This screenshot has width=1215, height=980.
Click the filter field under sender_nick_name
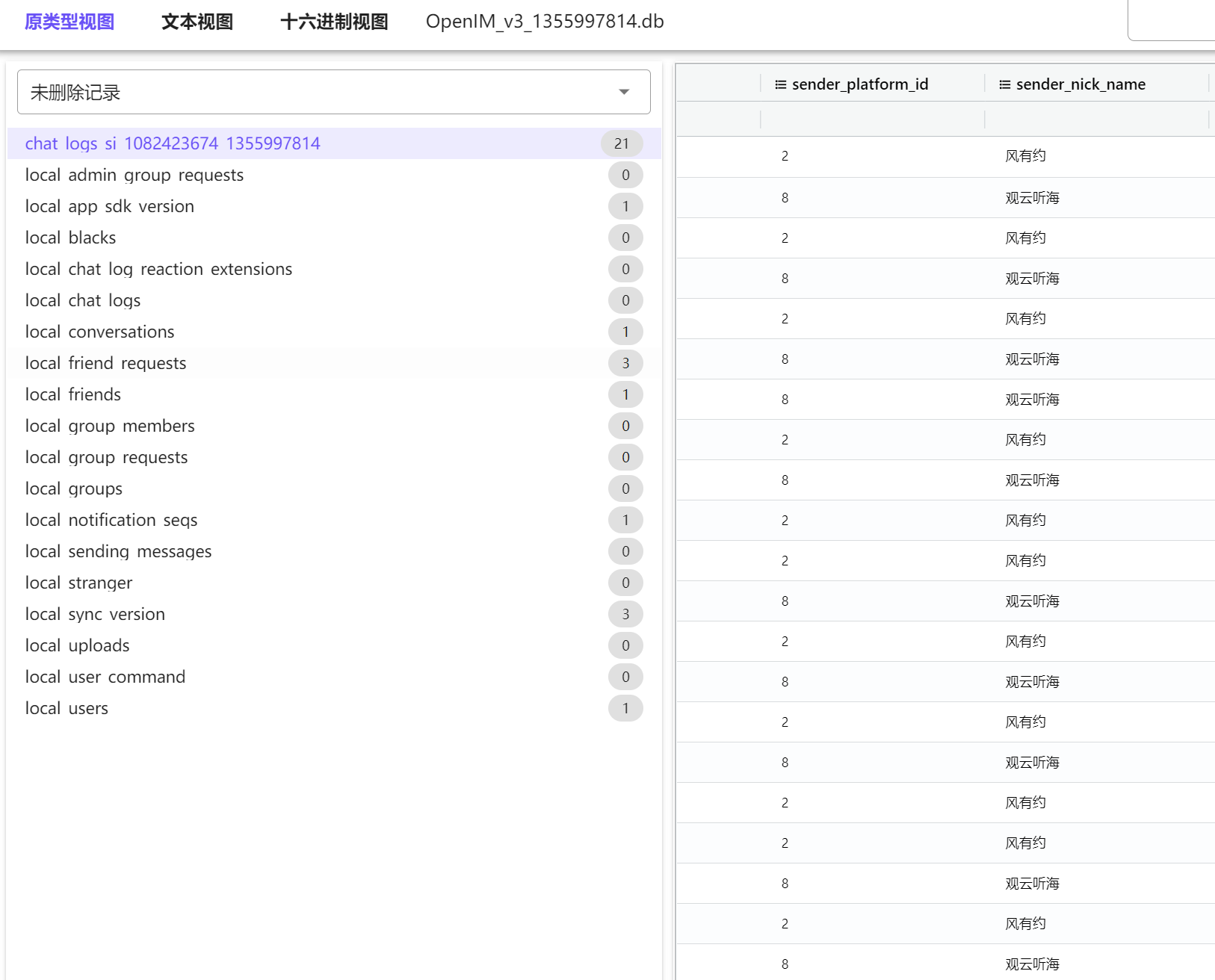pyautogui.click(x=1097, y=120)
